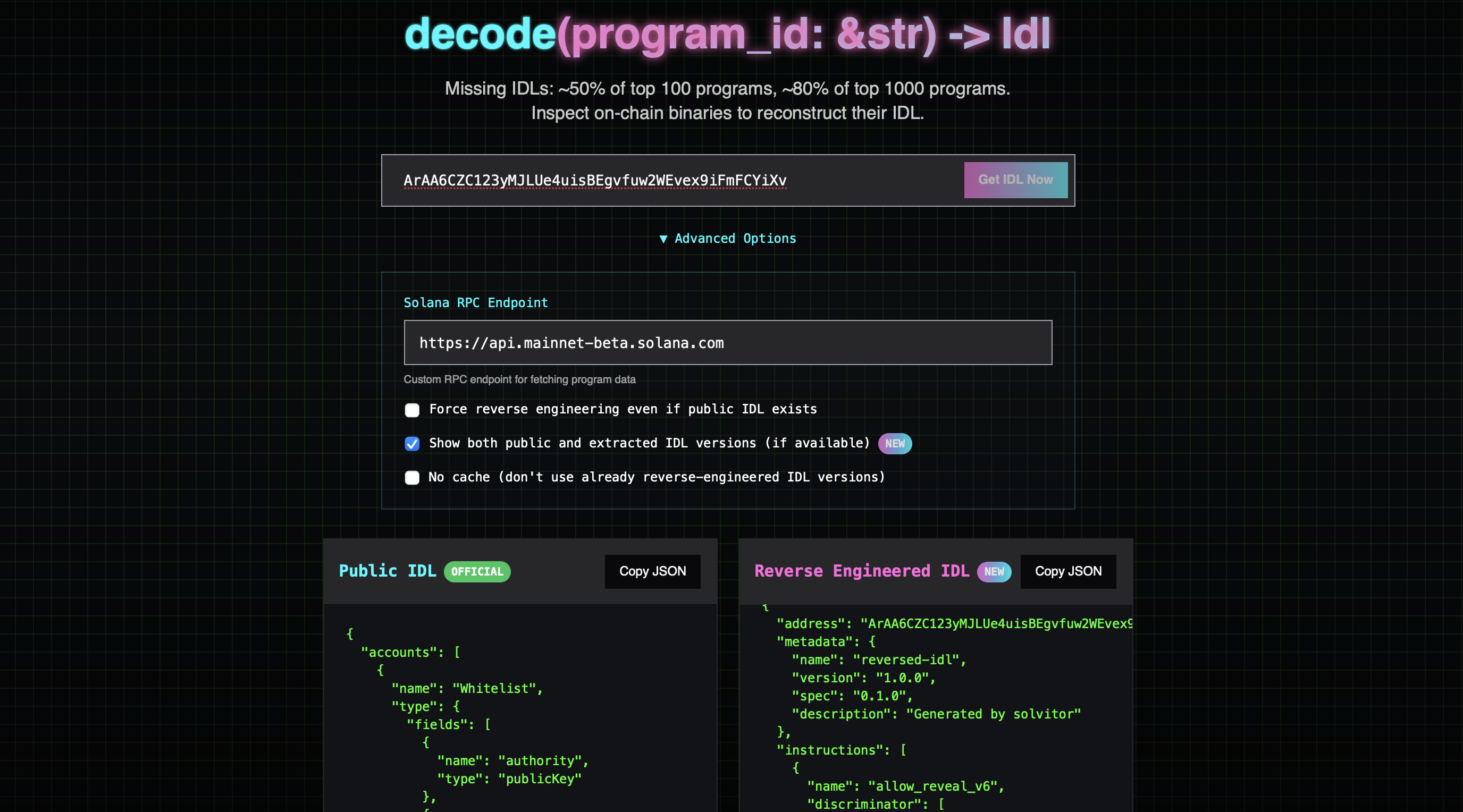Enable Force reverse engineering checkbox

point(412,410)
